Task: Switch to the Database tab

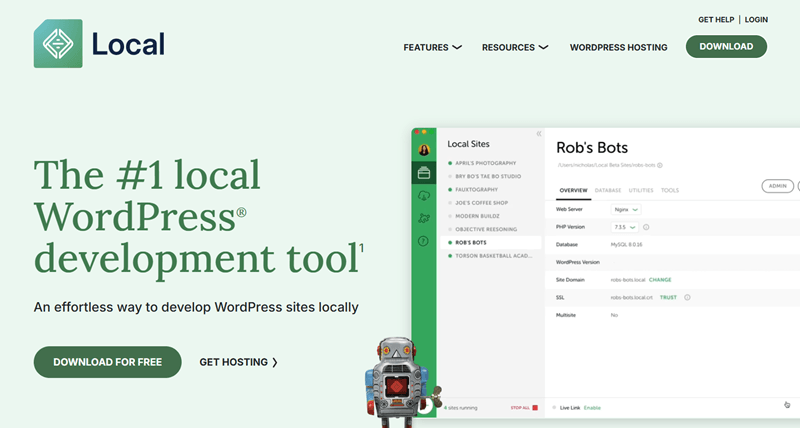Action: coord(608,190)
